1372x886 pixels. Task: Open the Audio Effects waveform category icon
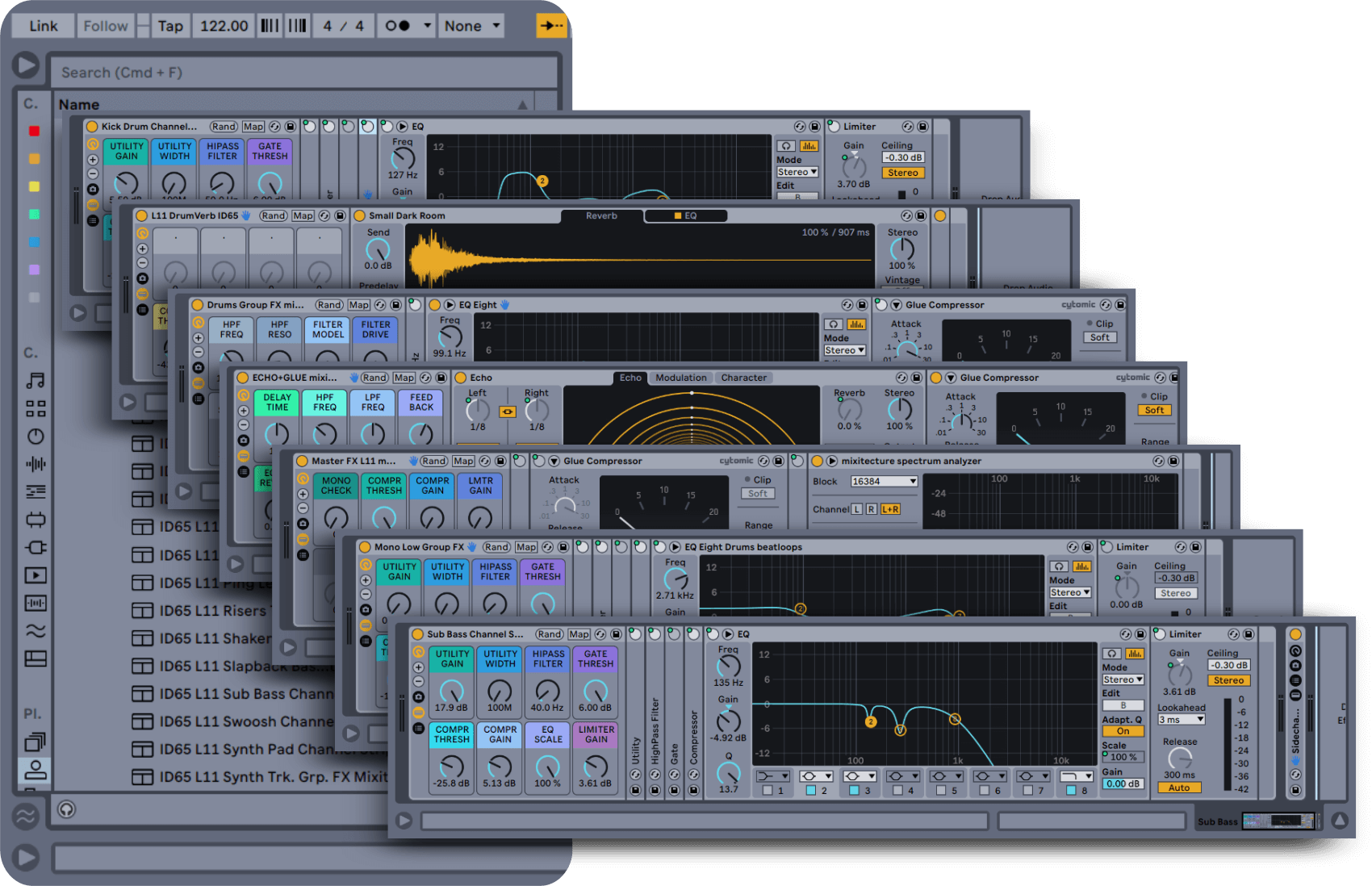click(36, 464)
